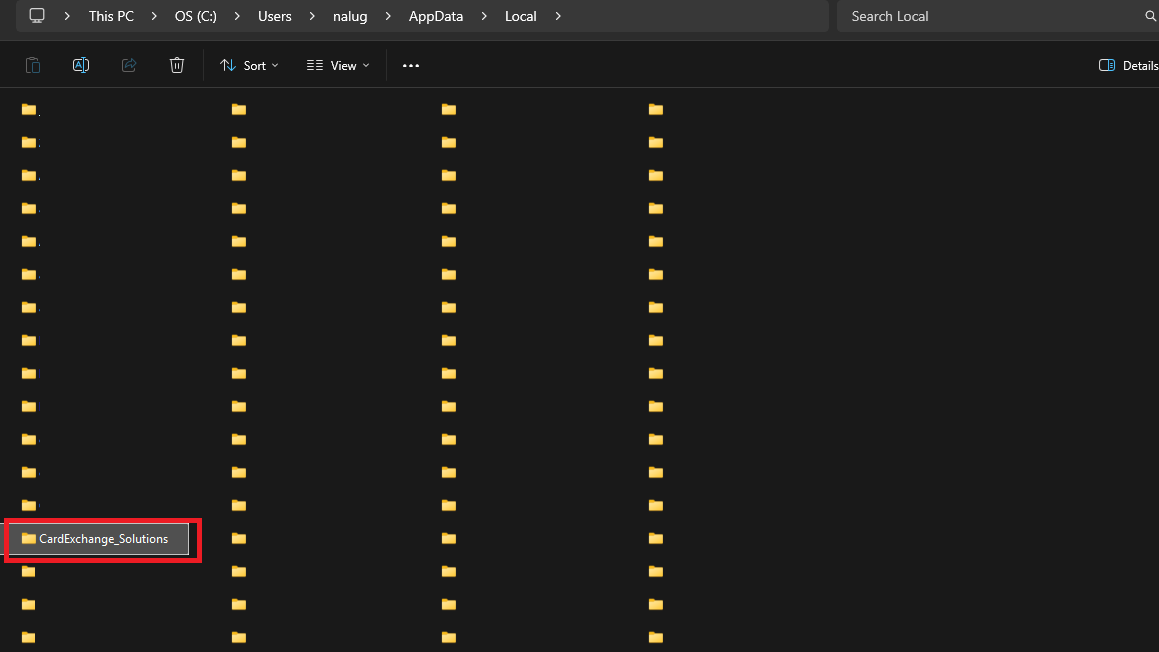The image size is (1159, 652).
Task: Click Local in breadcrumb path
Action: (520, 16)
